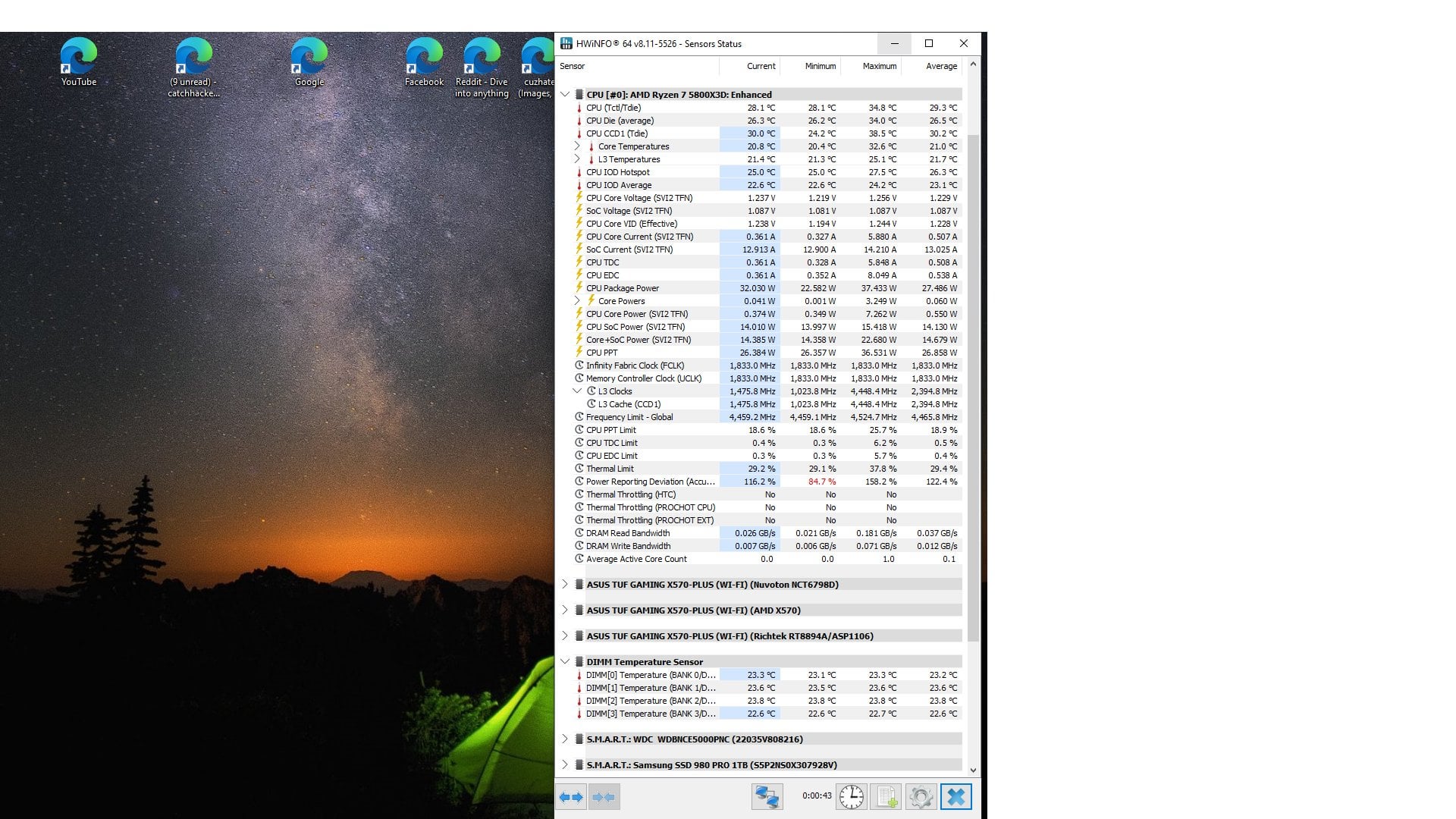Click the shrink layout arrows button

[604, 797]
